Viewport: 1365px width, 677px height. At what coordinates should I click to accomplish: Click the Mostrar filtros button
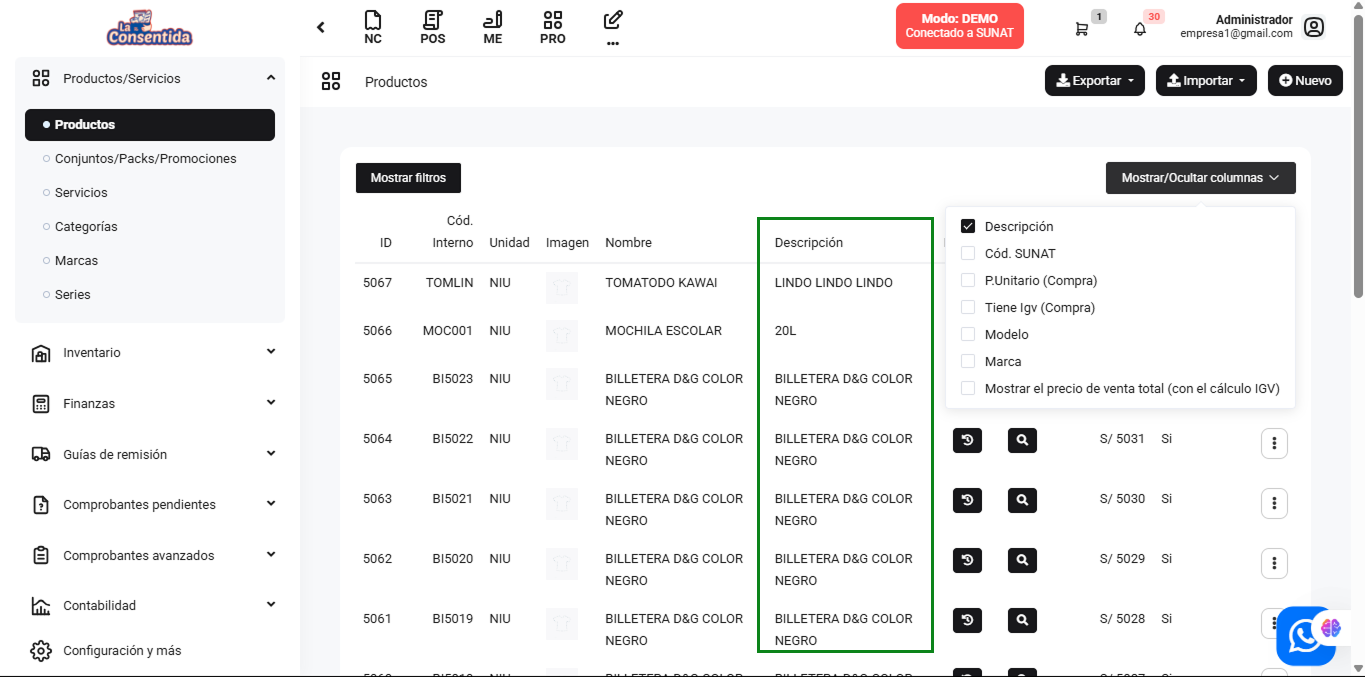click(x=408, y=178)
